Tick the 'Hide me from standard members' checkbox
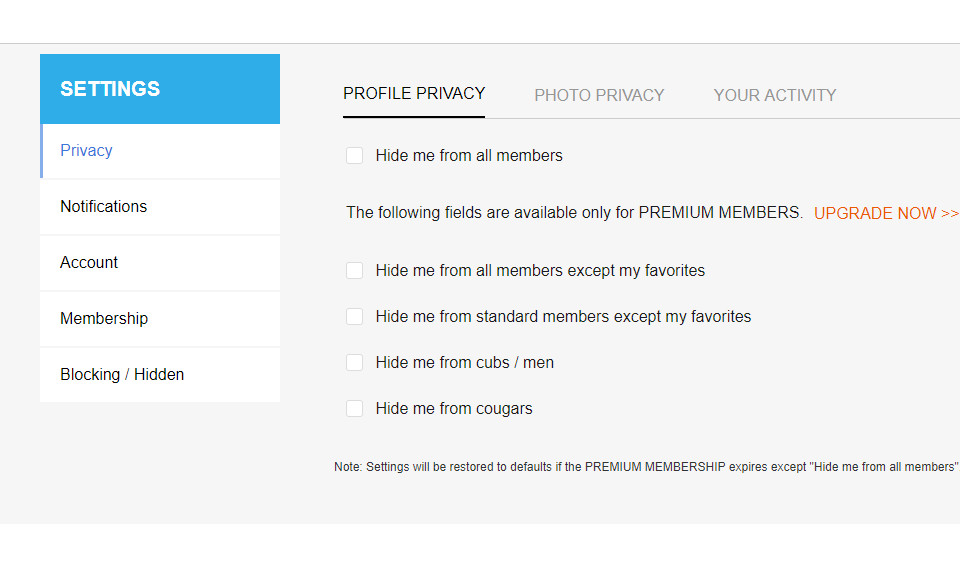960x561 pixels. pos(354,316)
